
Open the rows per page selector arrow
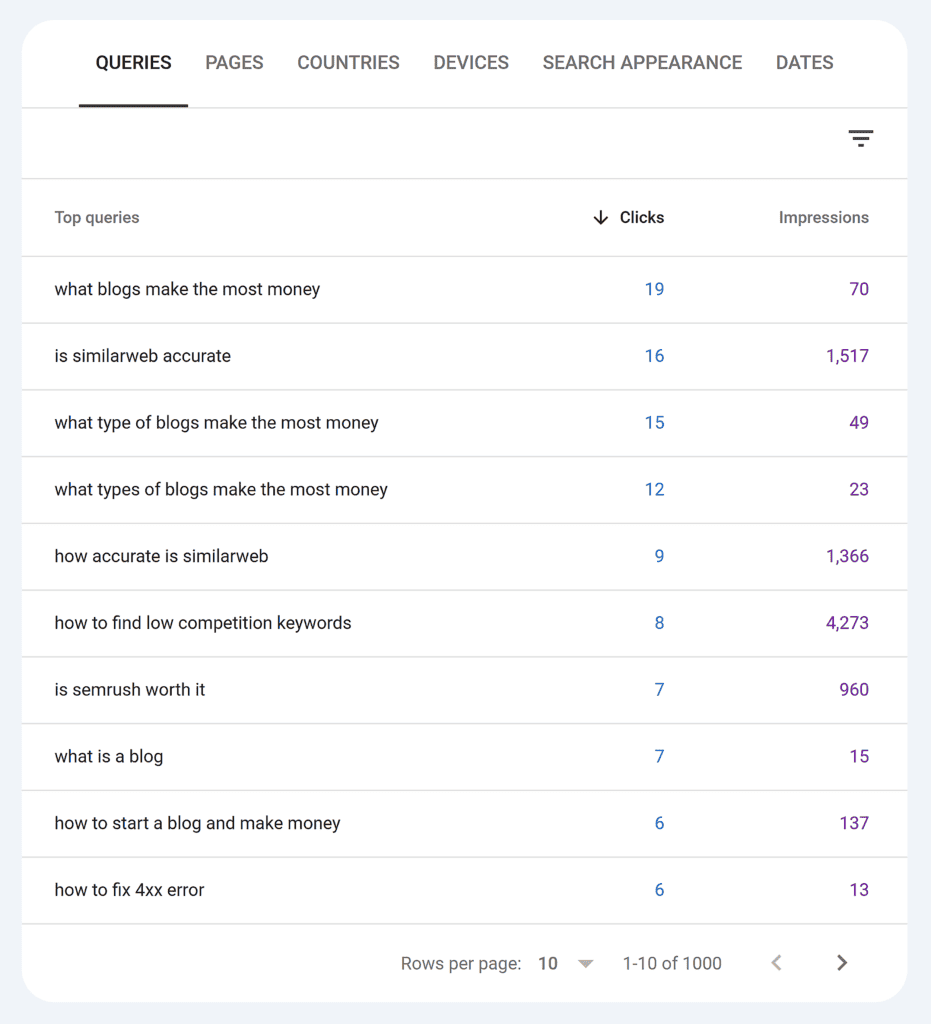[x=585, y=963]
